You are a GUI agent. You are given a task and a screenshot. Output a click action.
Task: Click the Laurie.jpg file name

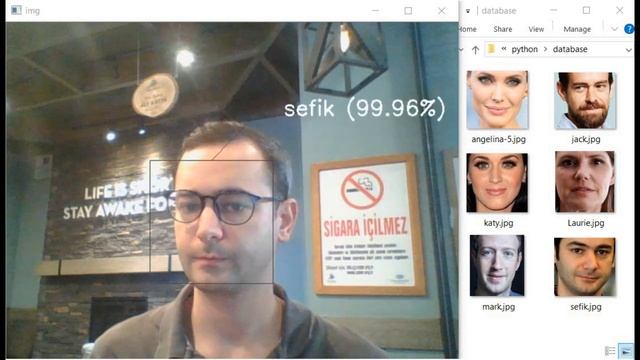click(x=586, y=223)
